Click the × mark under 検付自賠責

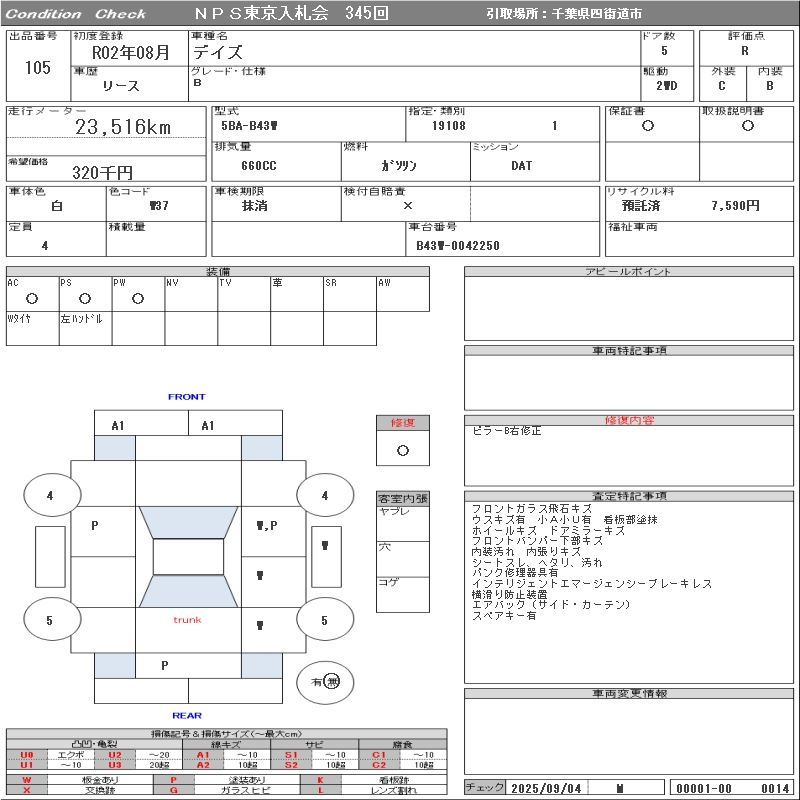(x=408, y=206)
